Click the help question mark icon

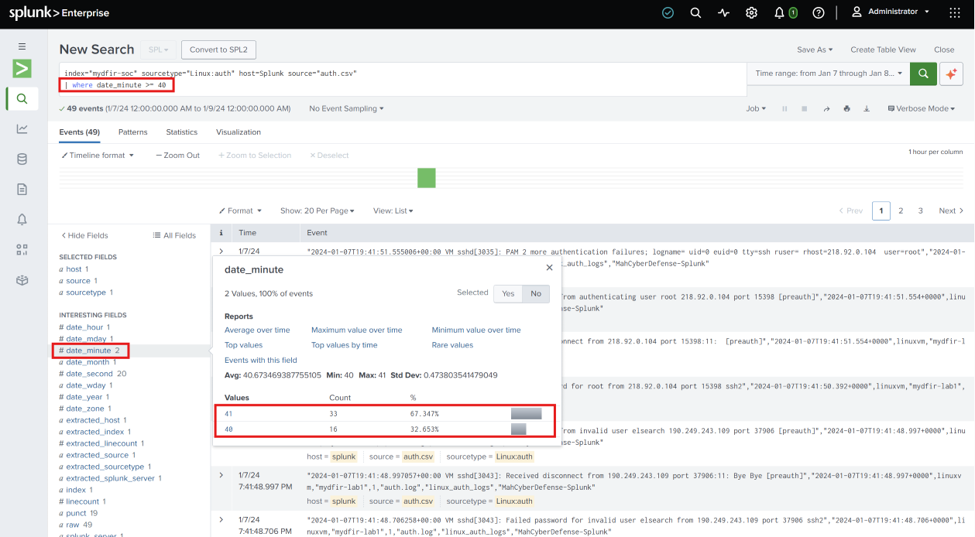pyautogui.click(x=818, y=12)
